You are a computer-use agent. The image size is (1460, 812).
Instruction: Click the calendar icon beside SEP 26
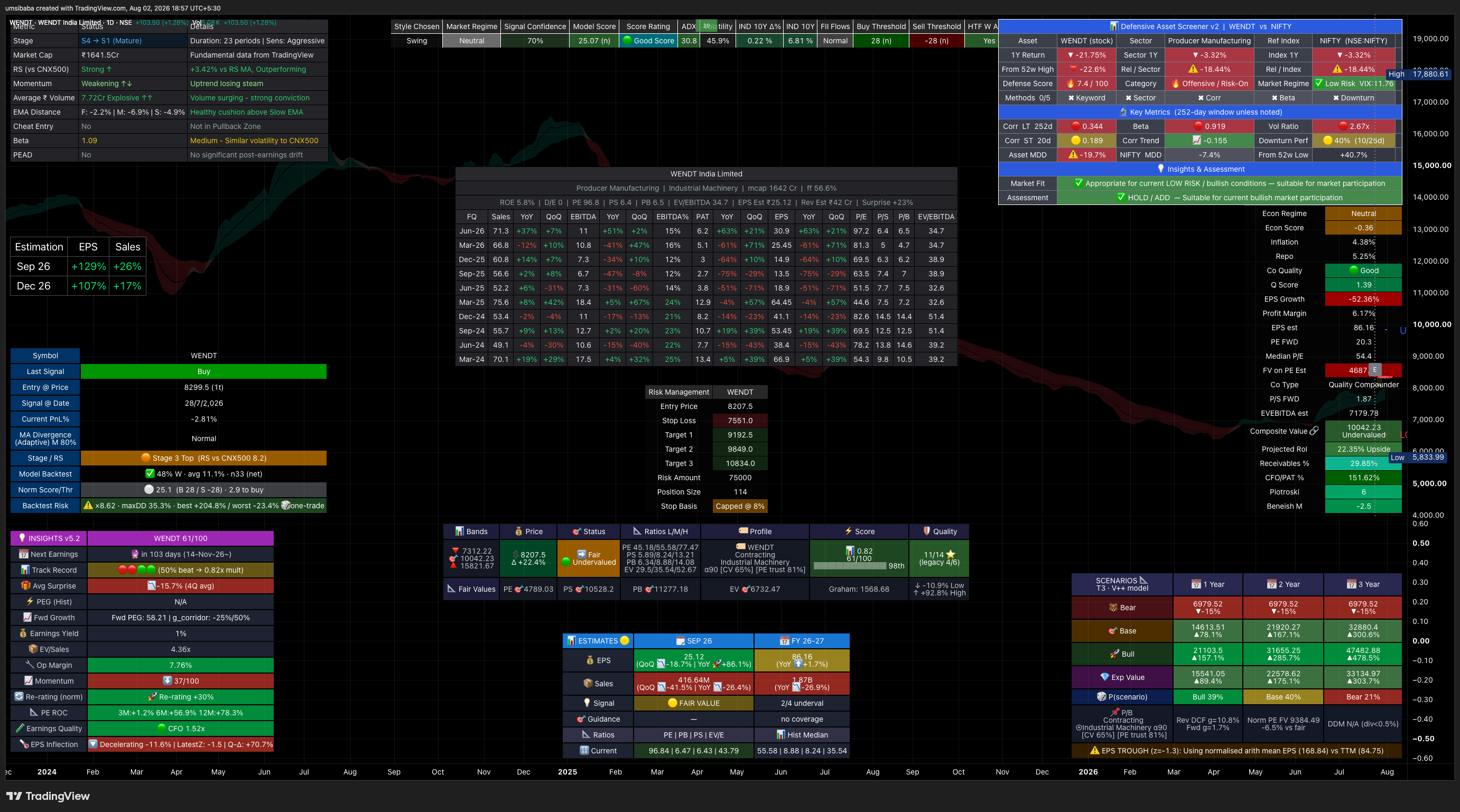[680, 640]
